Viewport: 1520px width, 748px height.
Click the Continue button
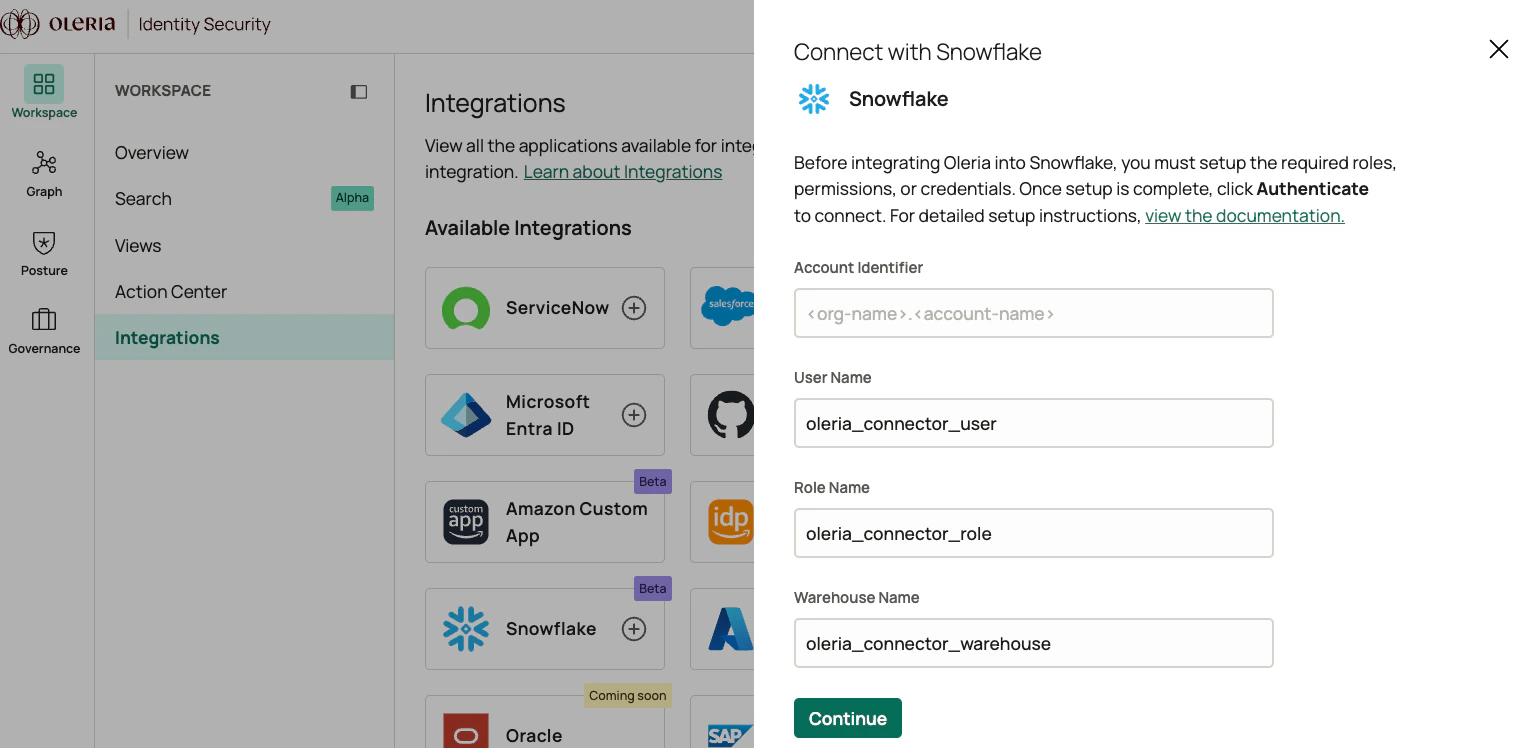[848, 718]
